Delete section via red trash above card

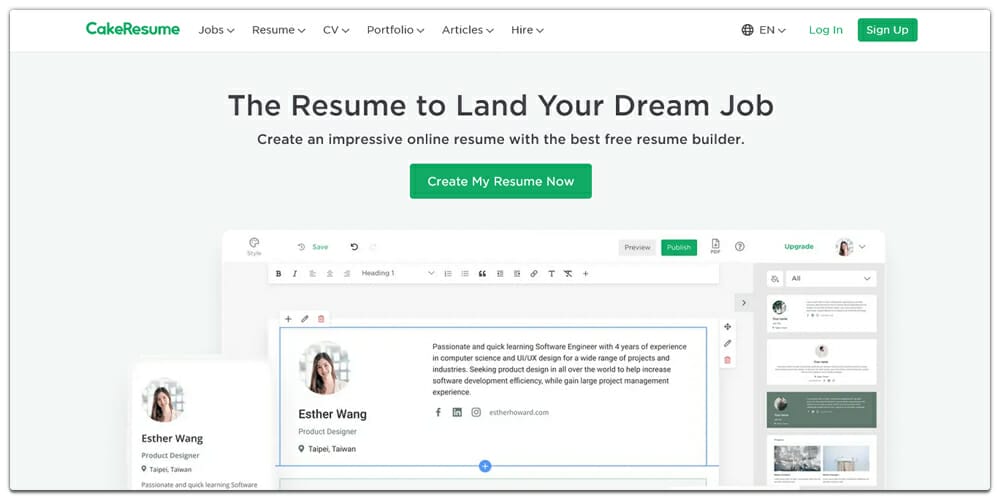[321, 319]
